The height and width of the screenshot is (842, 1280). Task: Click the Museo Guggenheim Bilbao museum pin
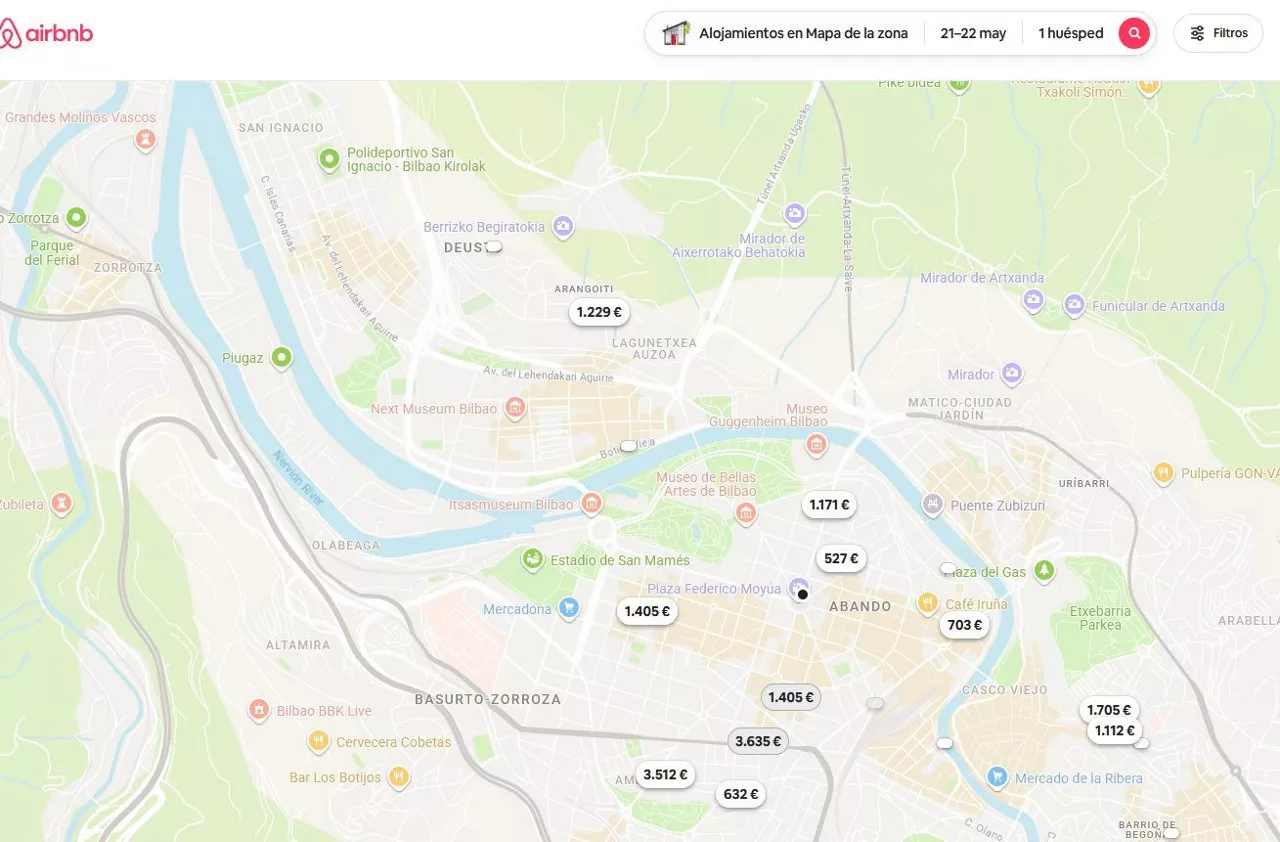tap(817, 444)
